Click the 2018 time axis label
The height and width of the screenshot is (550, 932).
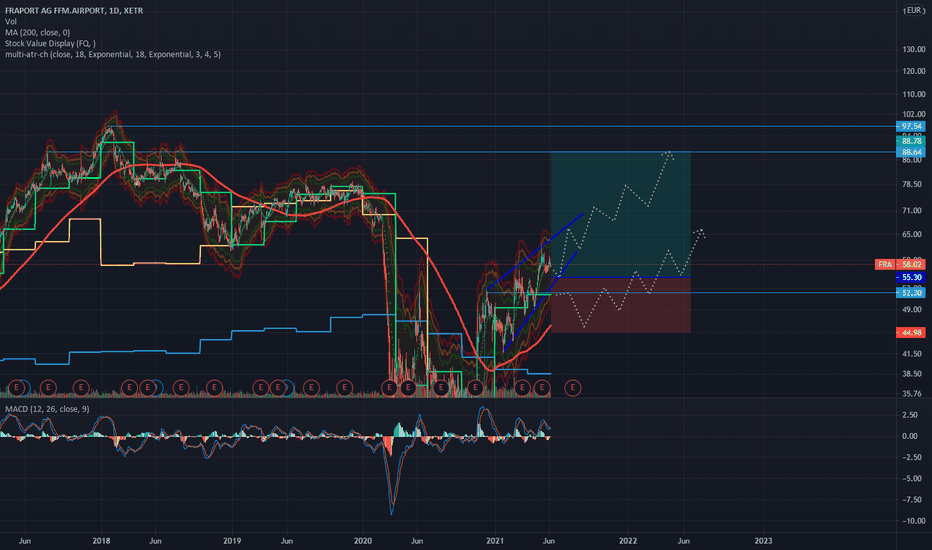101,541
